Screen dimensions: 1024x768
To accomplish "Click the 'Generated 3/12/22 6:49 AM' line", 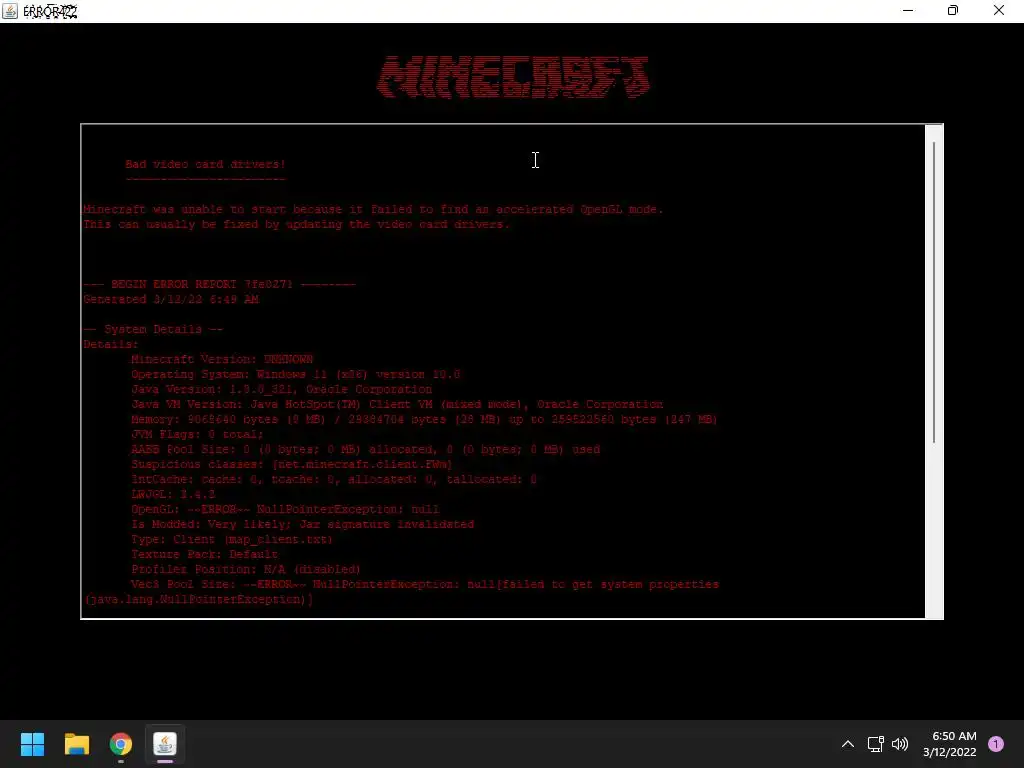I will pyautogui.click(x=171, y=299).
